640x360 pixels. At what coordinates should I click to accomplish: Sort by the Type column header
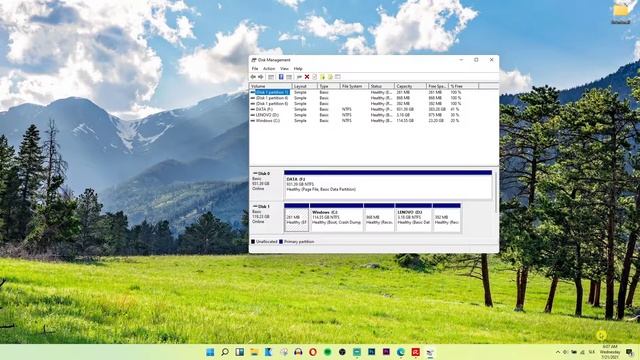pyautogui.click(x=329, y=86)
